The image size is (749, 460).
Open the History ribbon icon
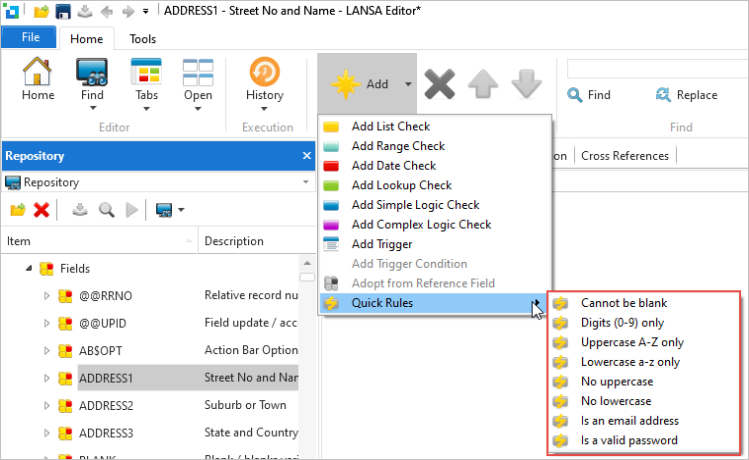pos(264,72)
